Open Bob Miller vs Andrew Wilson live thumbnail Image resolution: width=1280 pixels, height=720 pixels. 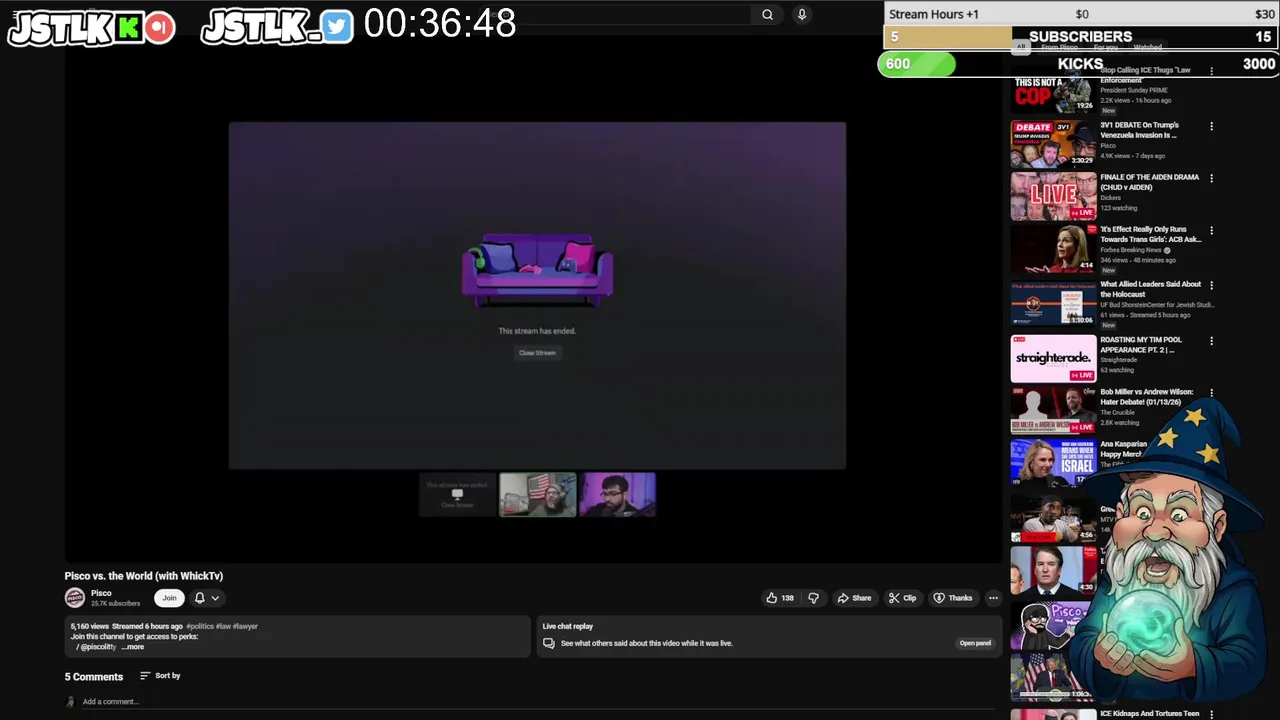1053,410
